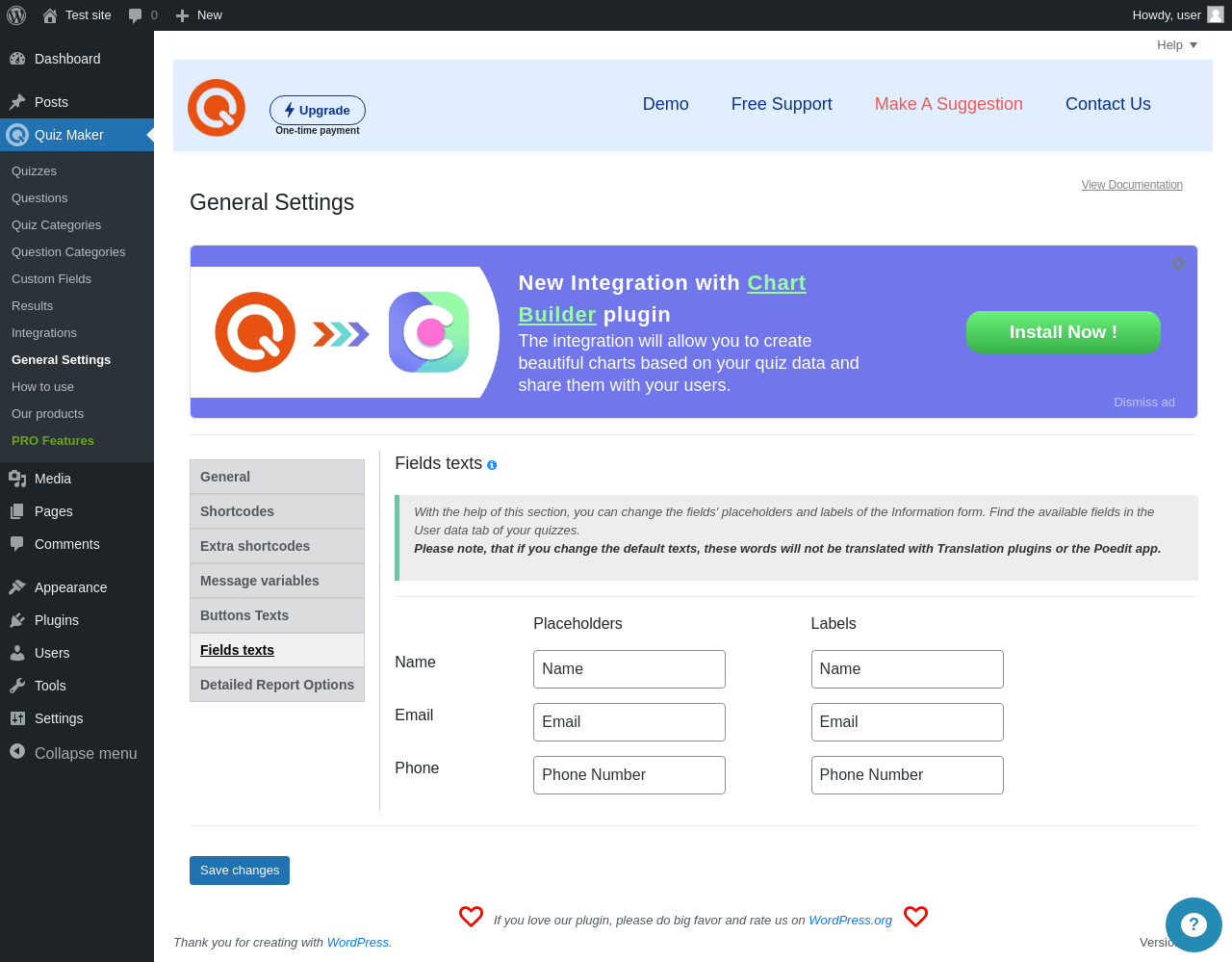1232x962 pixels.
Task: Open the Demo link
Action: (666, 104)
